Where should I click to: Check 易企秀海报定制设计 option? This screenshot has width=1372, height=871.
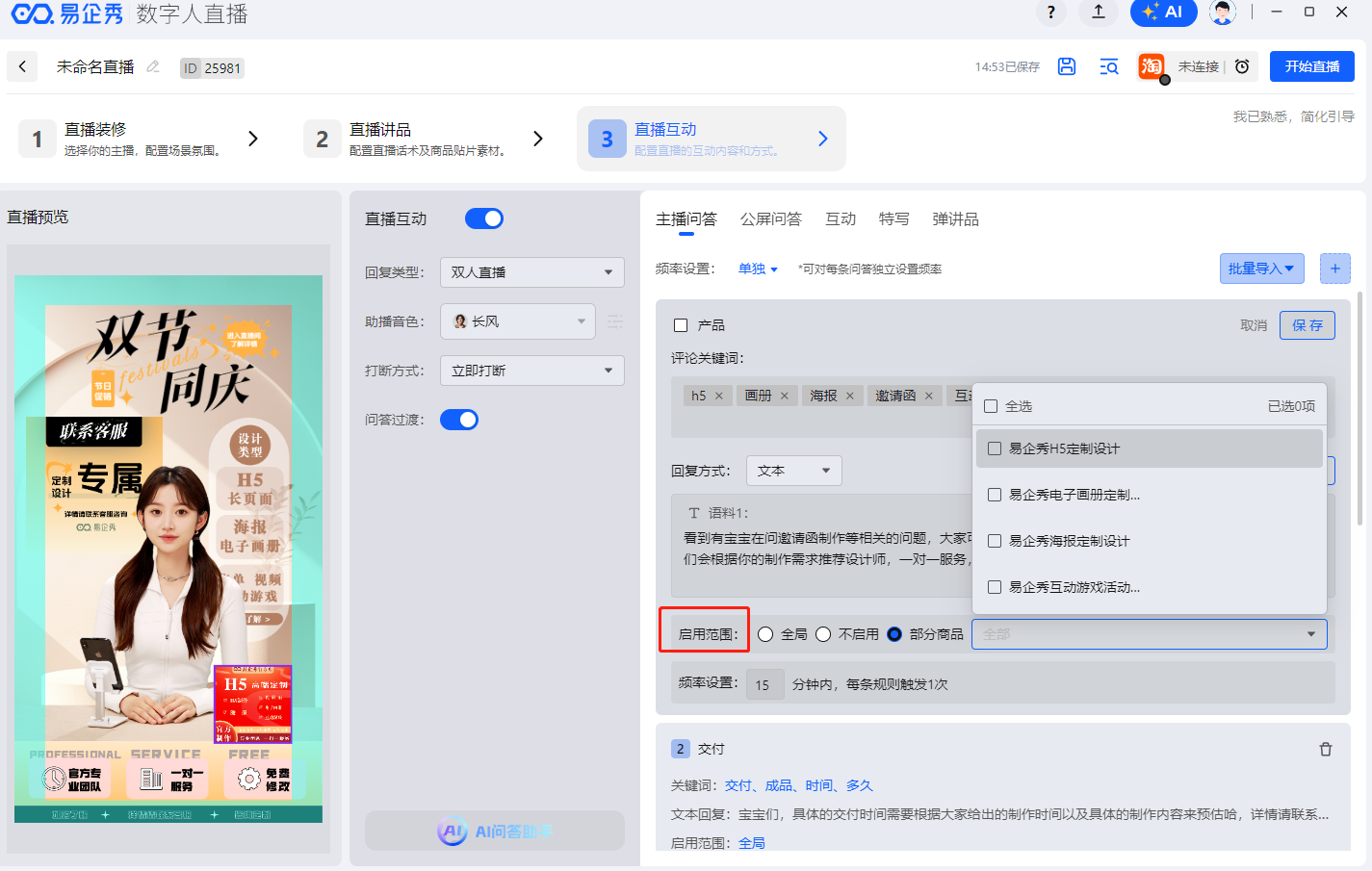[995, 541]
